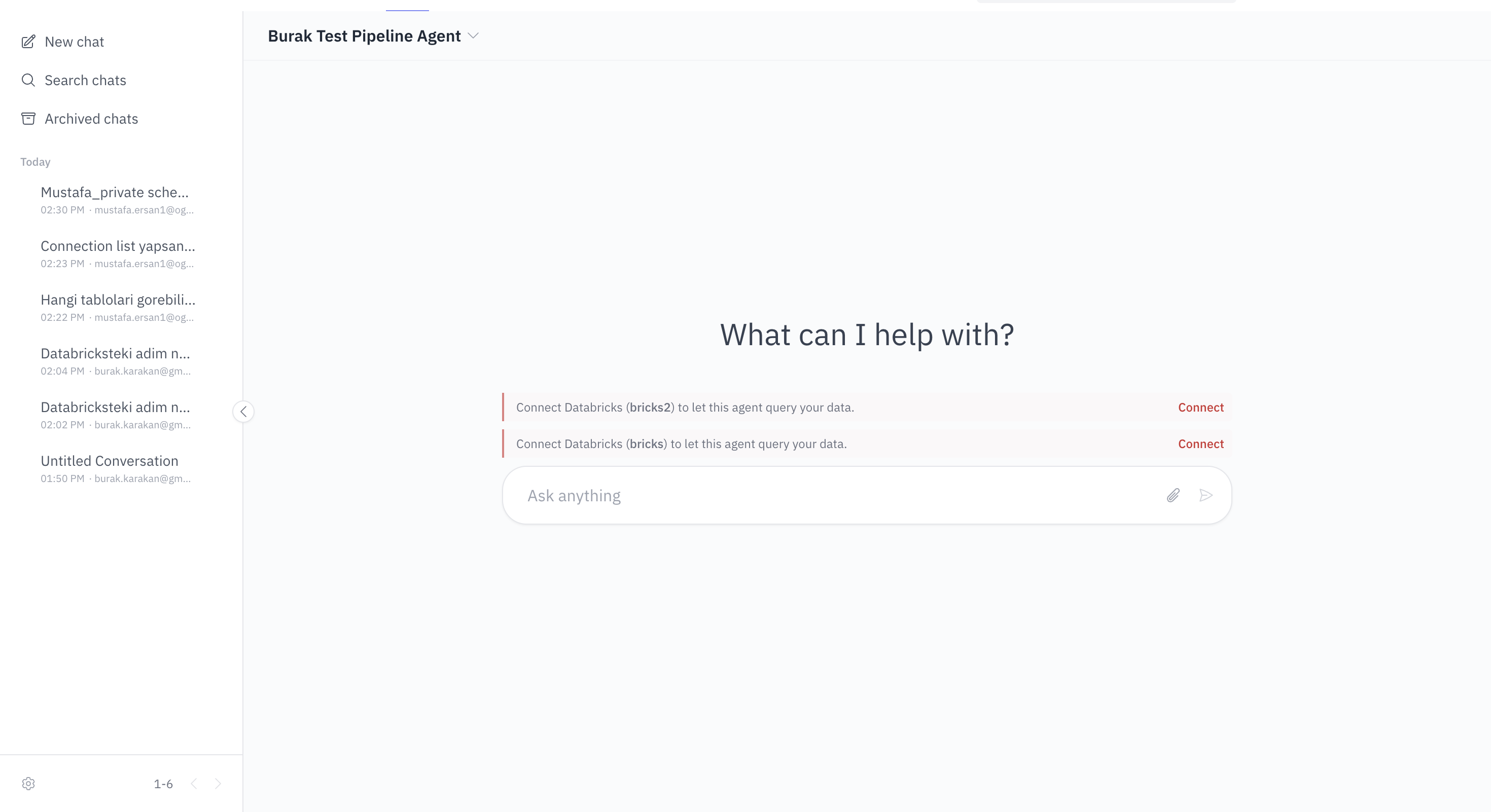Click the What can I help with? heading
1491x812 pixels.
click(x=867, y=335)
